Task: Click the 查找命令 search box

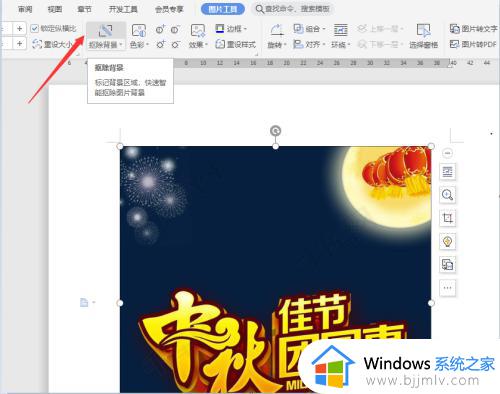Action: tap(293, 9)
